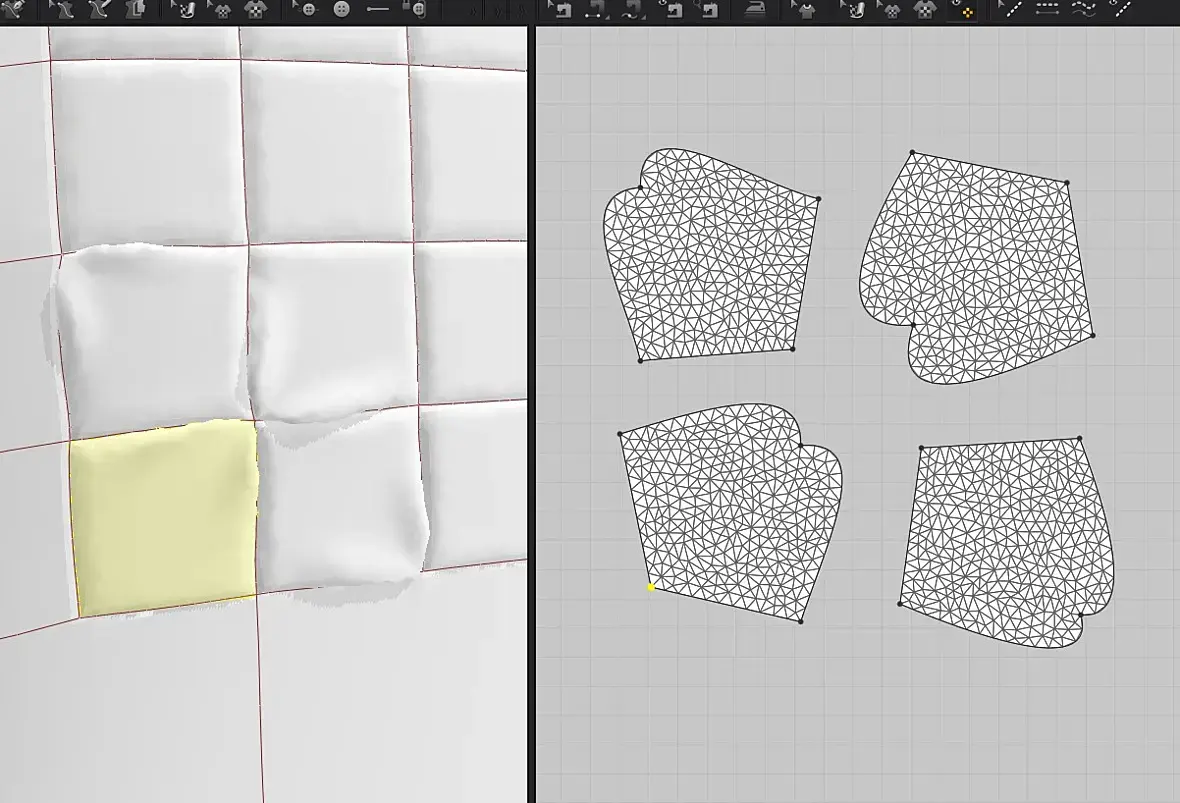Screen dimensions: 1180x803
Task: Select the buttonhole tool
Action: 378,9
